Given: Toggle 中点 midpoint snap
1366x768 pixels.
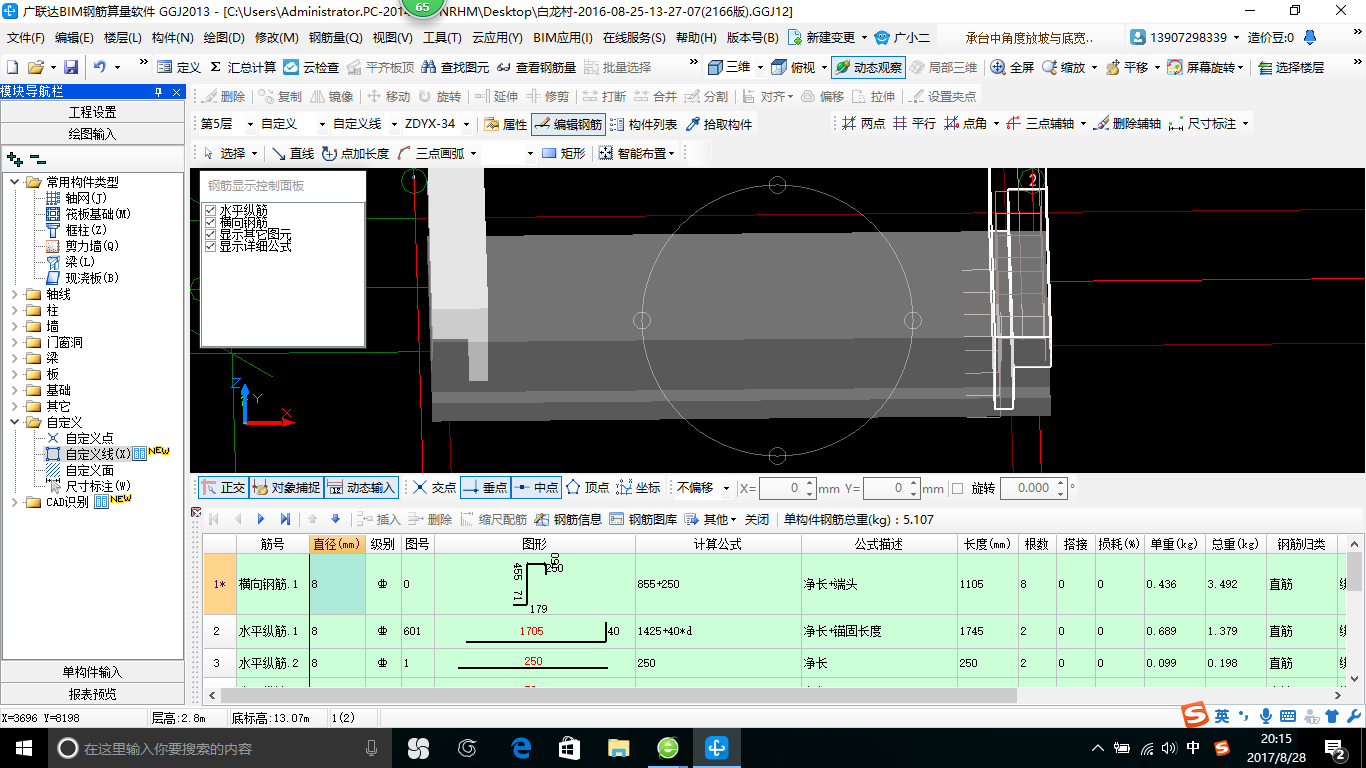Looking at the screenshot, I should click(x=535, y=488).
